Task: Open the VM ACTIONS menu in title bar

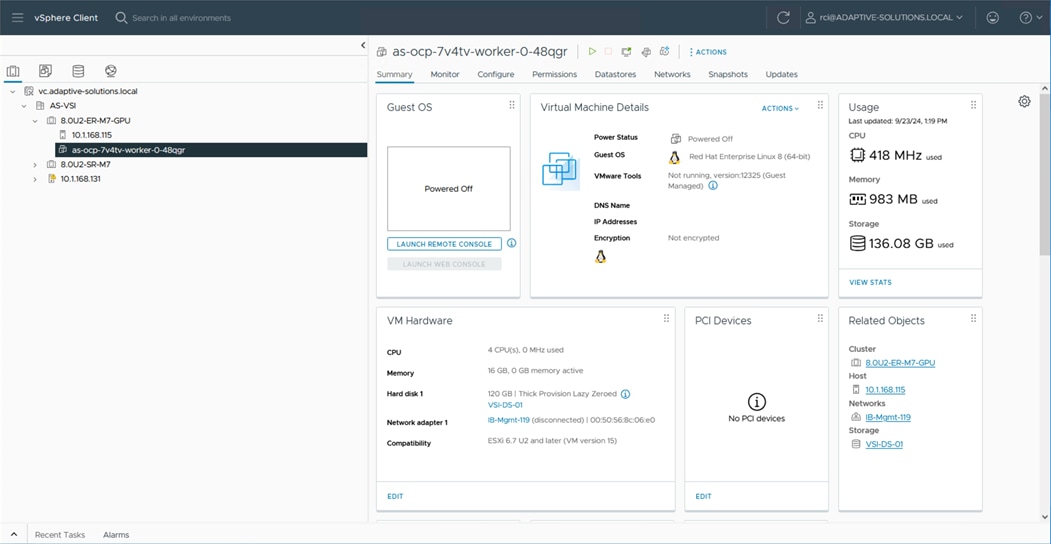Action: point(708,52)
